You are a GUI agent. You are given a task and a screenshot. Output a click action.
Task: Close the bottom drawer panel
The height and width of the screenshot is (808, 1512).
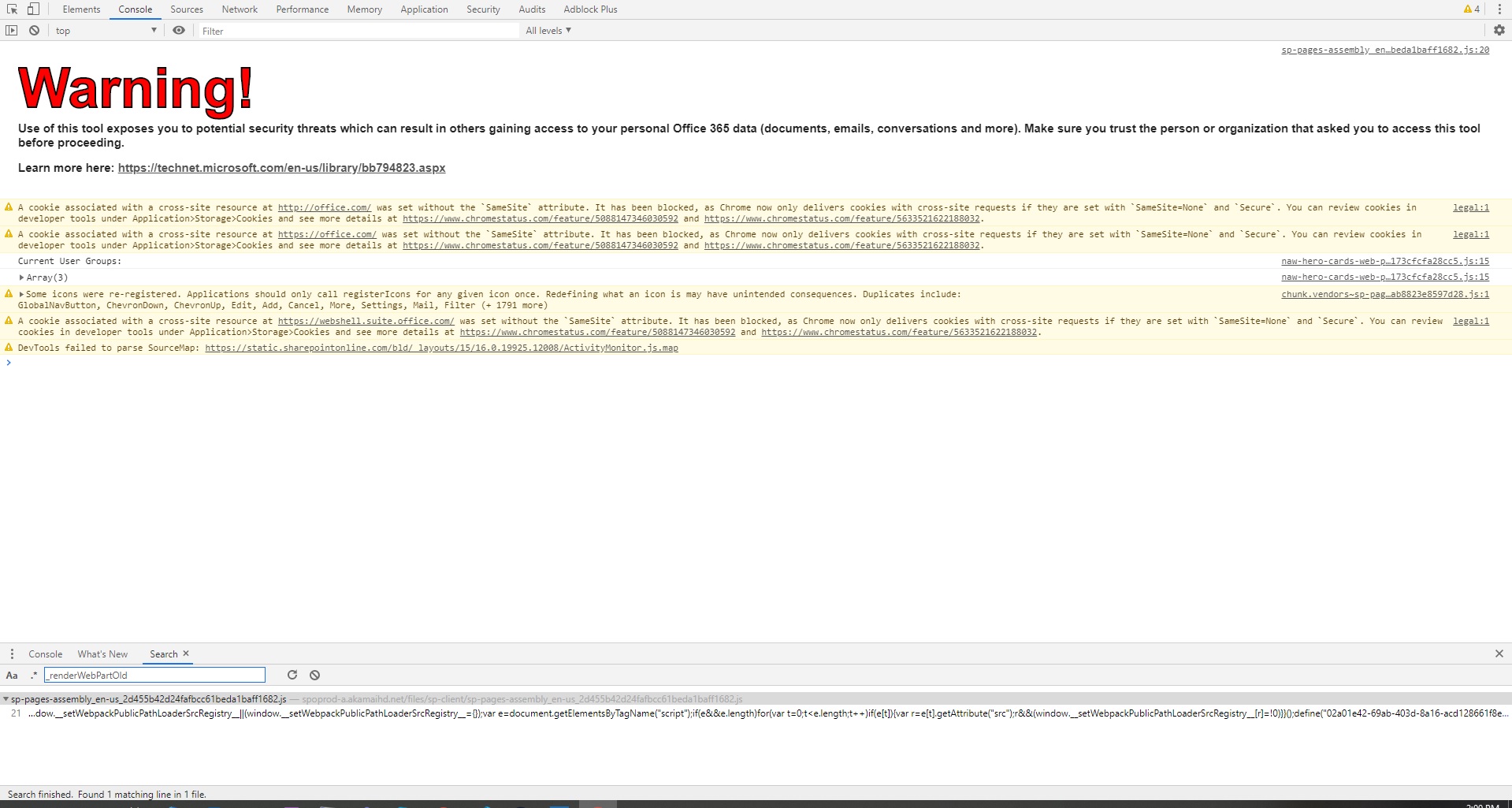tap(1499, 653)
